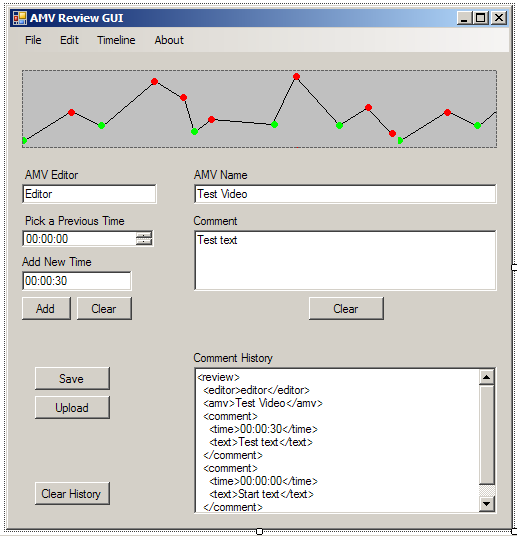Click the Save button
The image size is (517, 536).
[72, 378]
